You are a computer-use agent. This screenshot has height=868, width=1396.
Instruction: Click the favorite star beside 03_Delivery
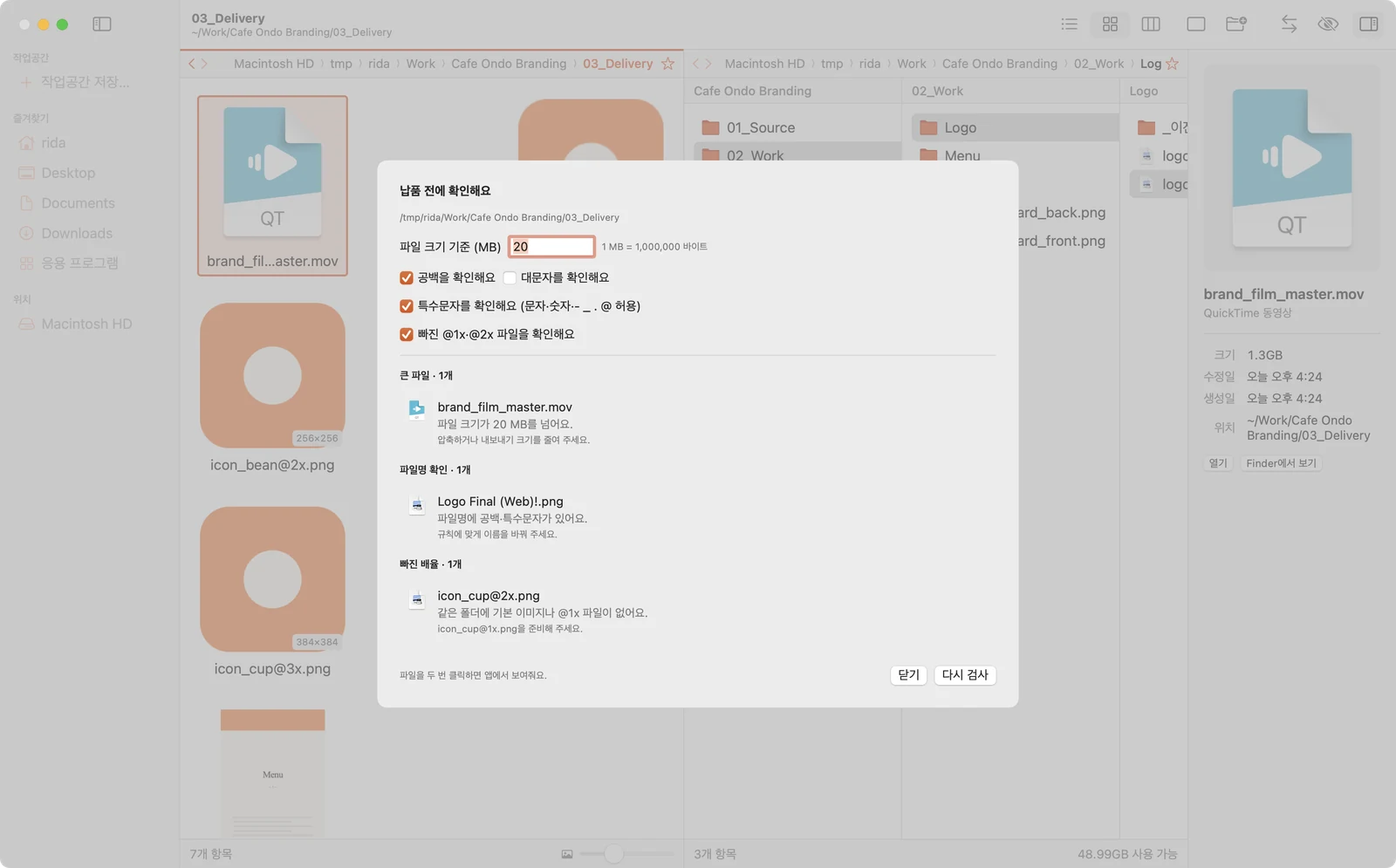click(667, 64)
